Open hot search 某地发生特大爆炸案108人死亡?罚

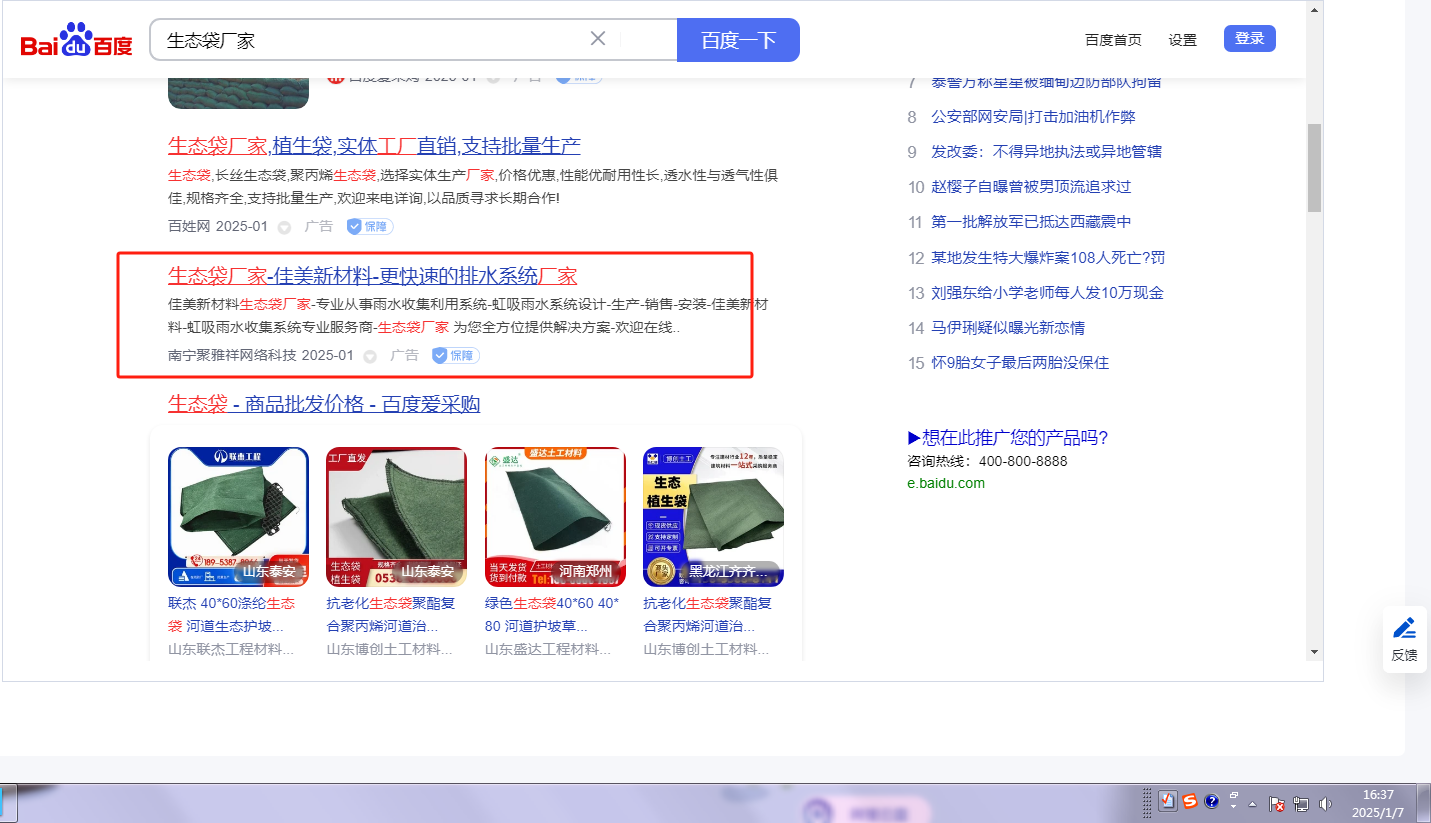[1048, 258]
